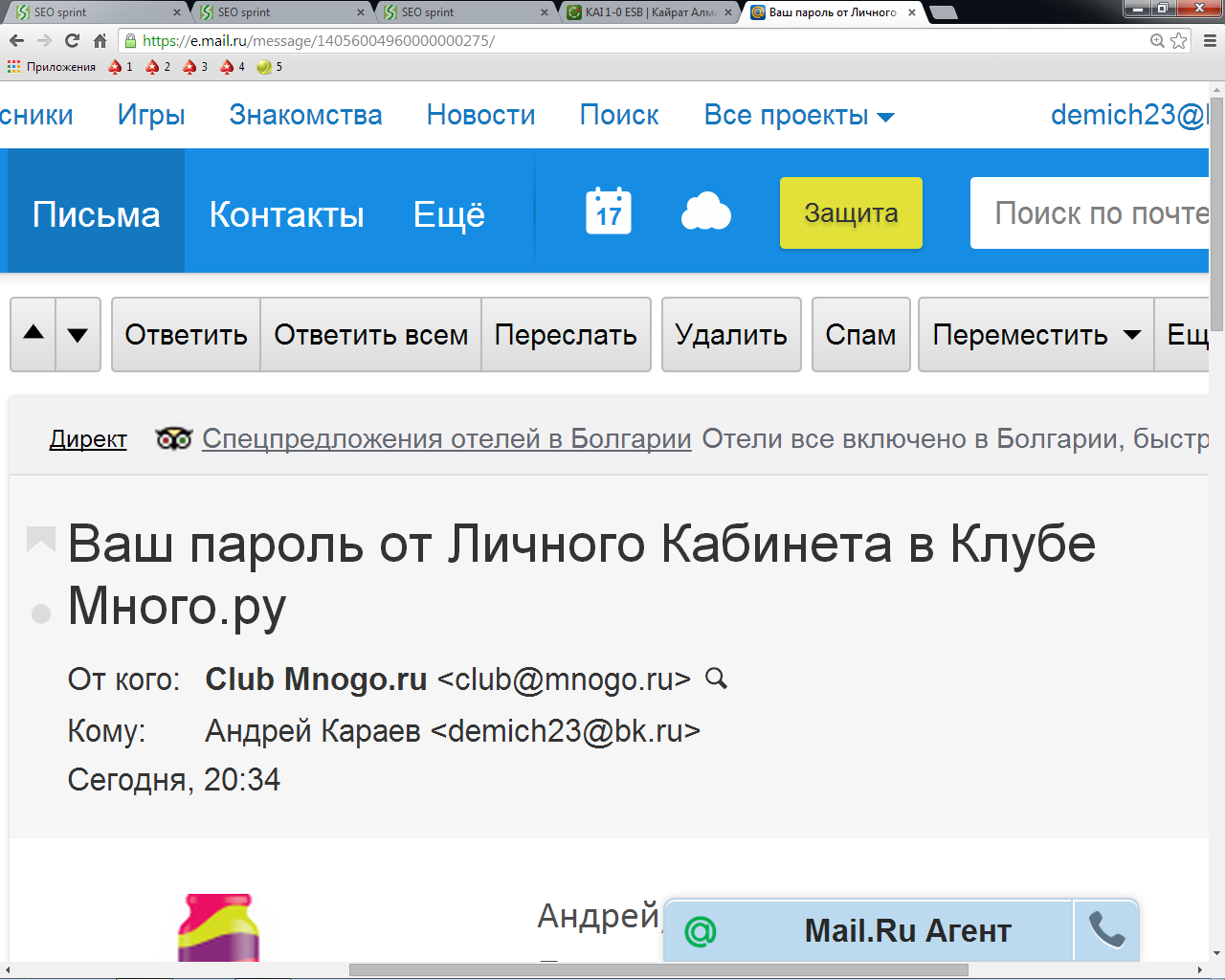Screen dimensions: 1225x980
Task: Expand the Все проекты dropdown
Action: click(799, 115)
